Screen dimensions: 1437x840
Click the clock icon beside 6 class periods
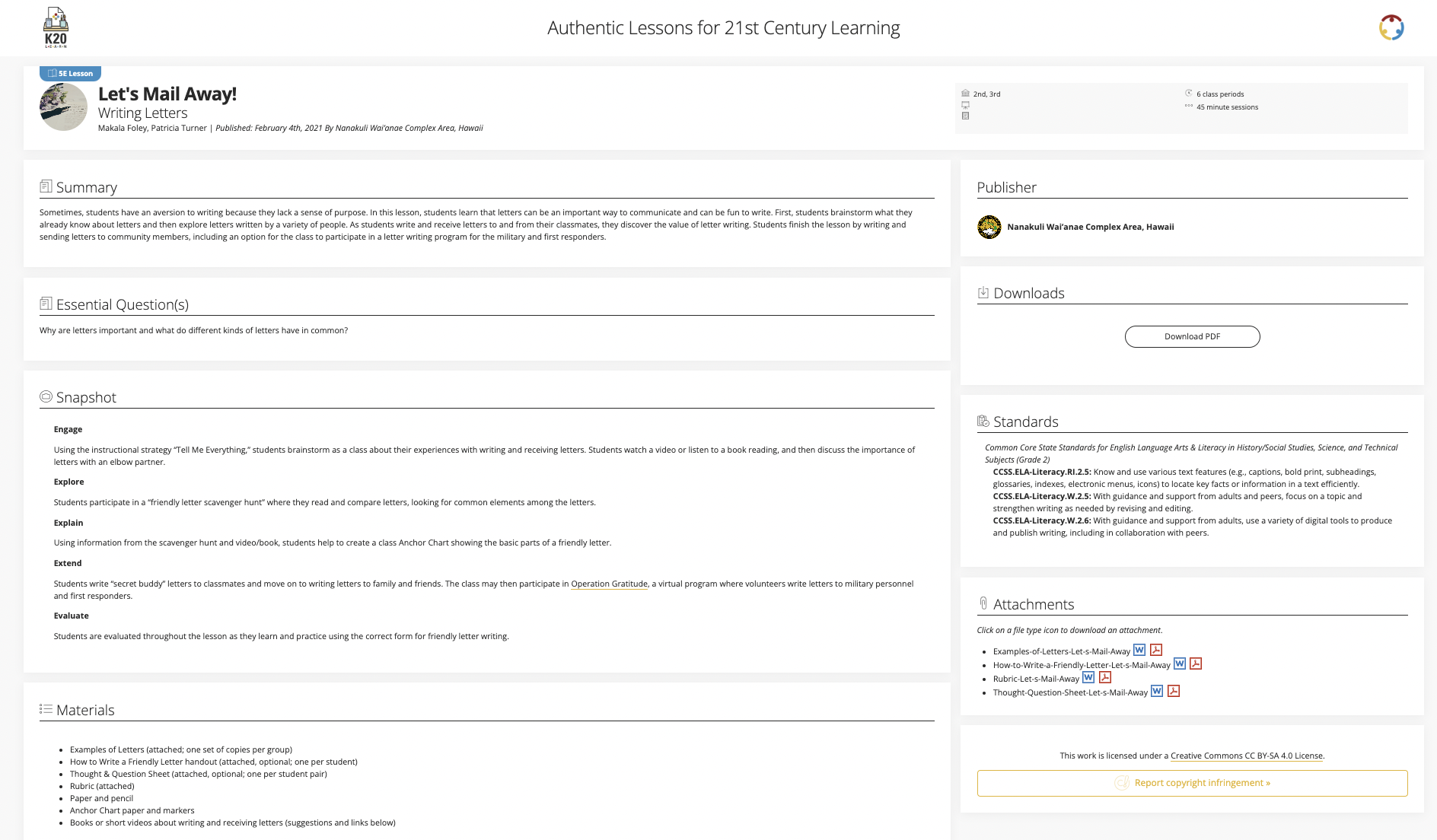click(x=1188, y=94)
